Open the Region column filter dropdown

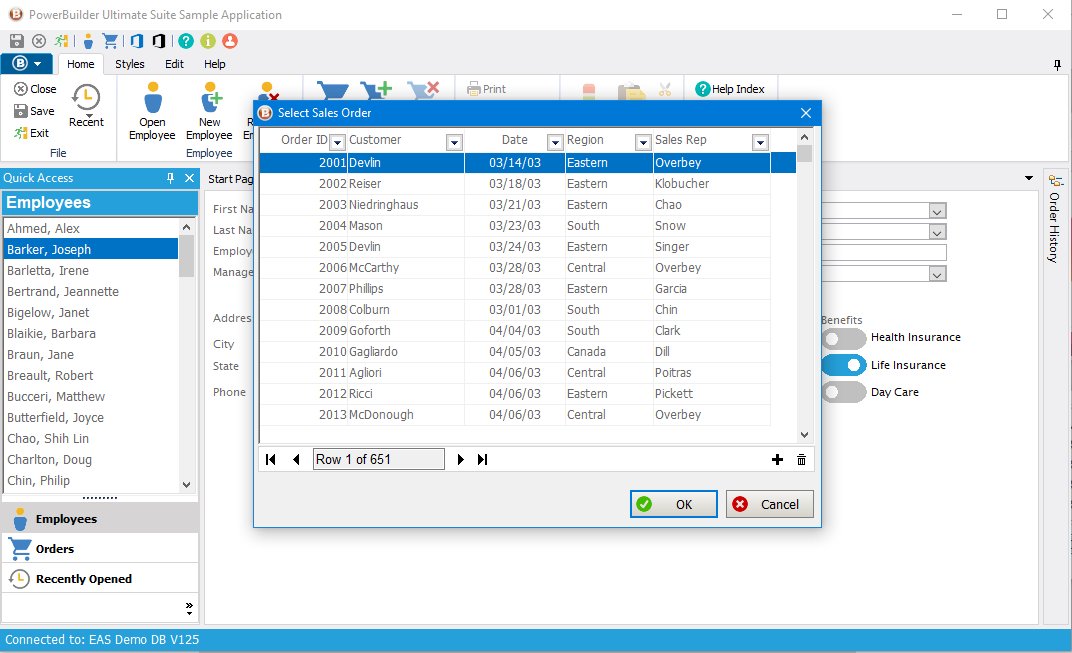point(643,142)
